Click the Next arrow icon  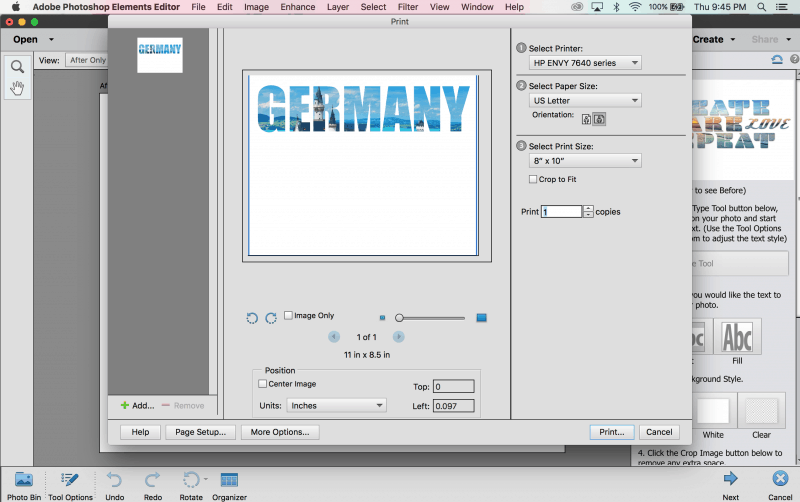click(731, 480)
